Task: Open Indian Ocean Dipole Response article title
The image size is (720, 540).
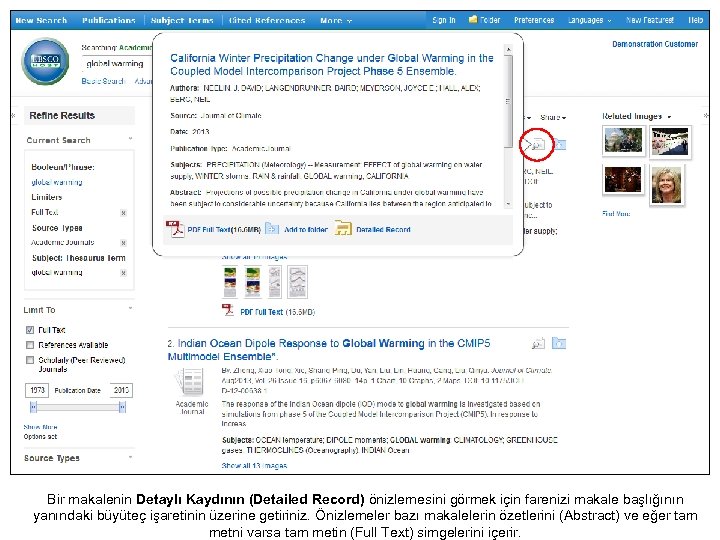Action: pos(329,350)
